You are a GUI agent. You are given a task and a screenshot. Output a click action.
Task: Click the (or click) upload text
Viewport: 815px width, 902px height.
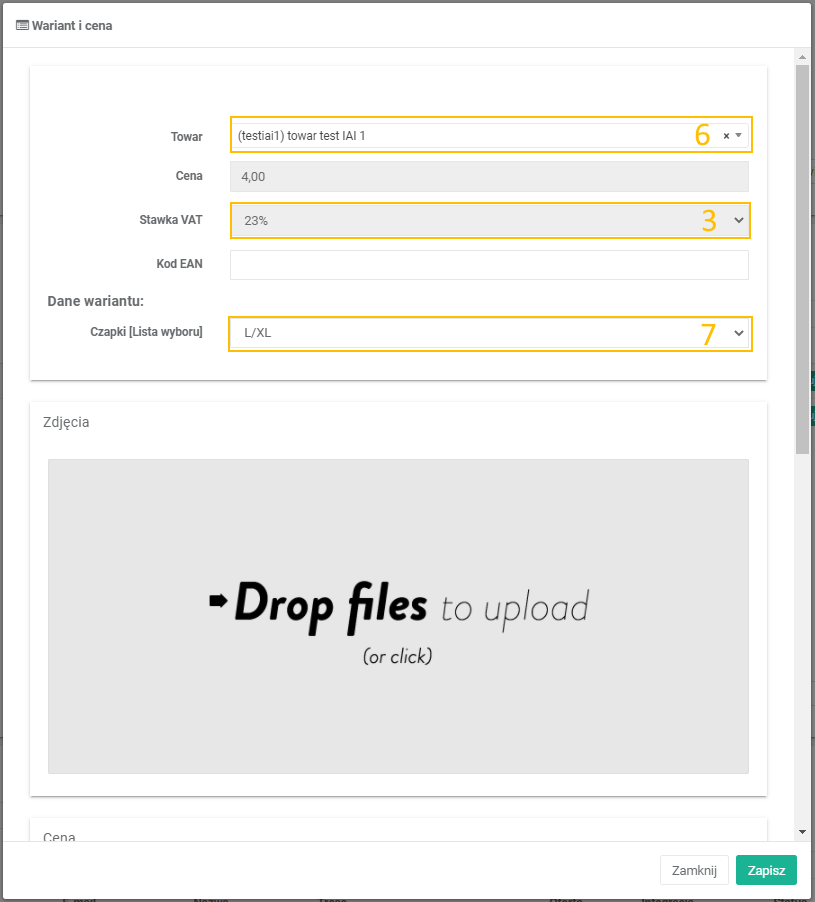(397, 656)
